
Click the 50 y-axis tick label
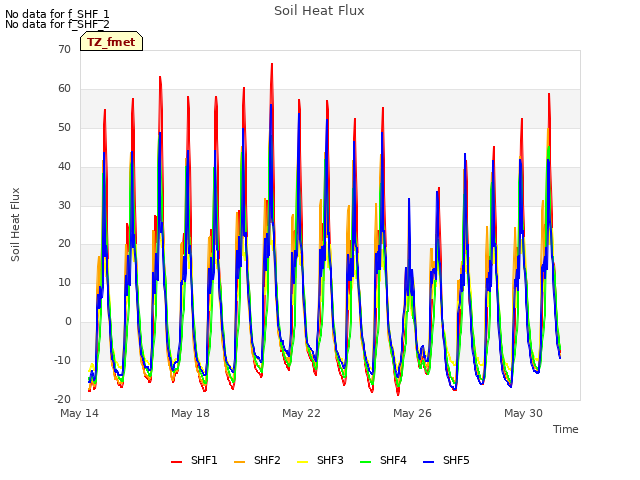tap(64, 127)
